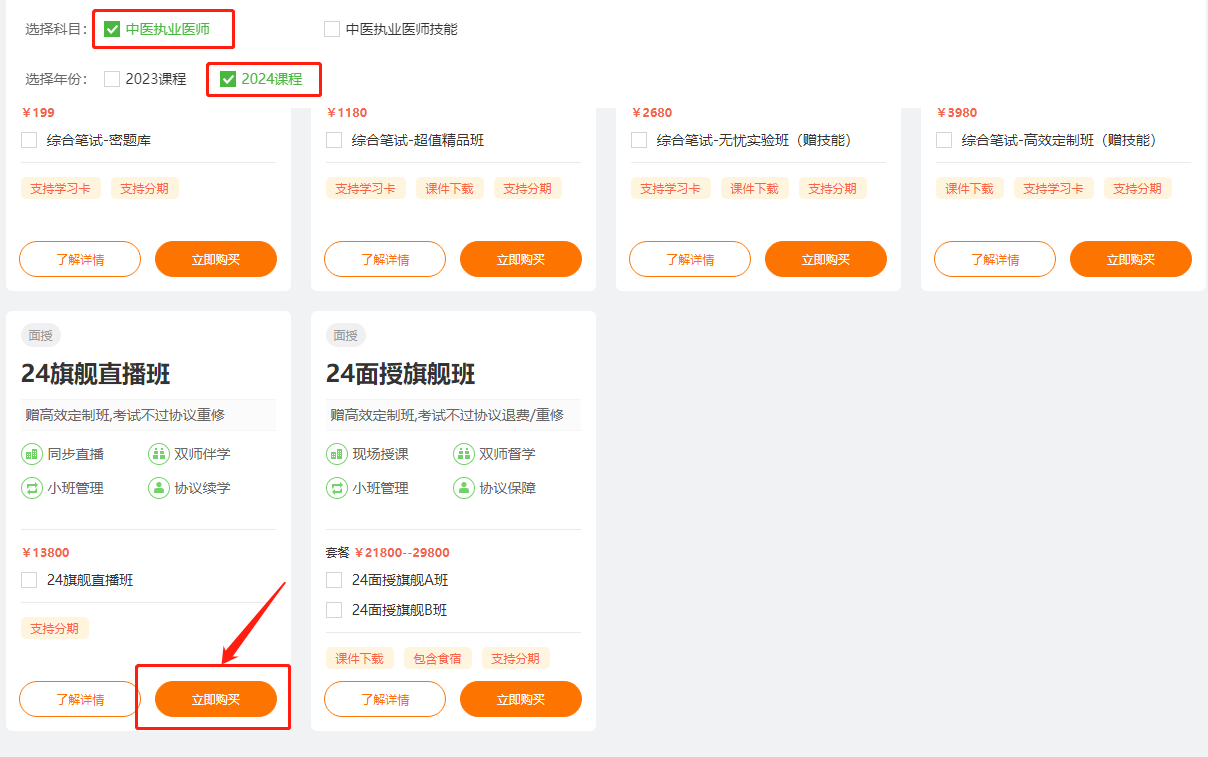1208x757 pixels.
Task: Click the 面授 label on 24面授旗舰班
Action: pos(345,335)
